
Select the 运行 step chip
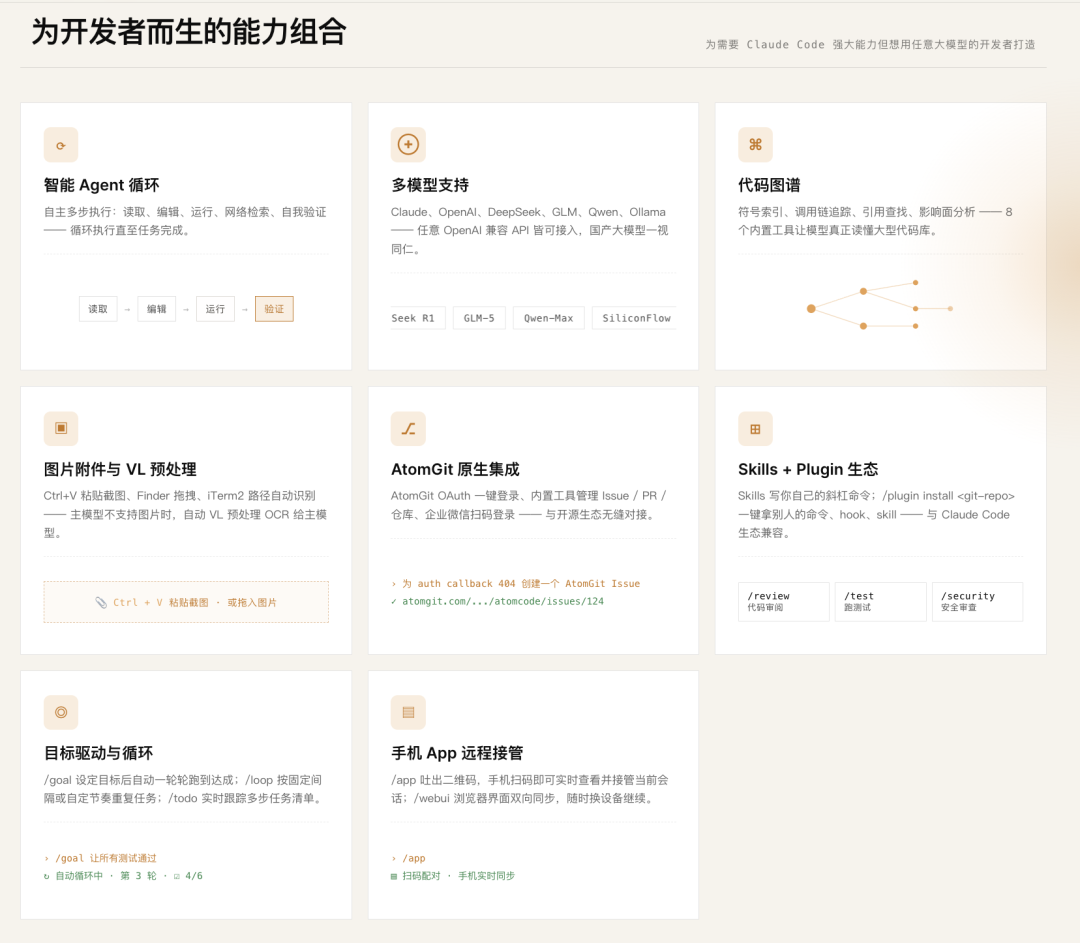pyautogui.click(x=215, y=309)
